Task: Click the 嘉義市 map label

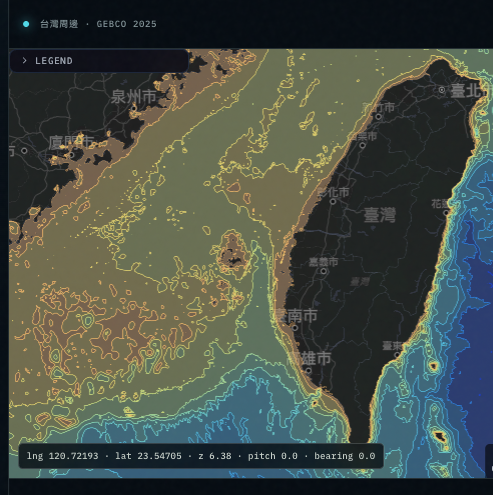Action: tap(323, 262)
